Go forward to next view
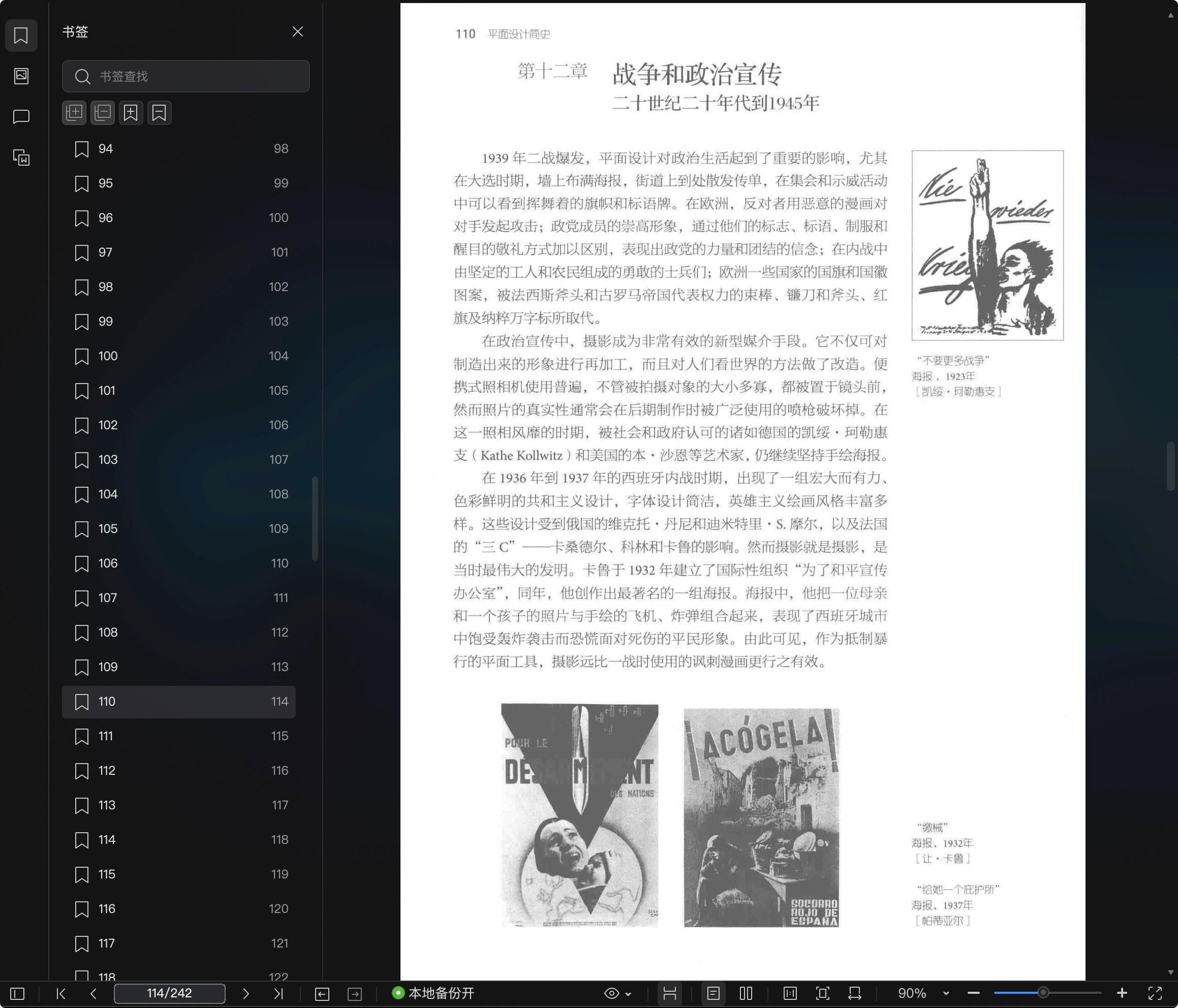Screen dimensions: 1178x1008 pos(355,993)
